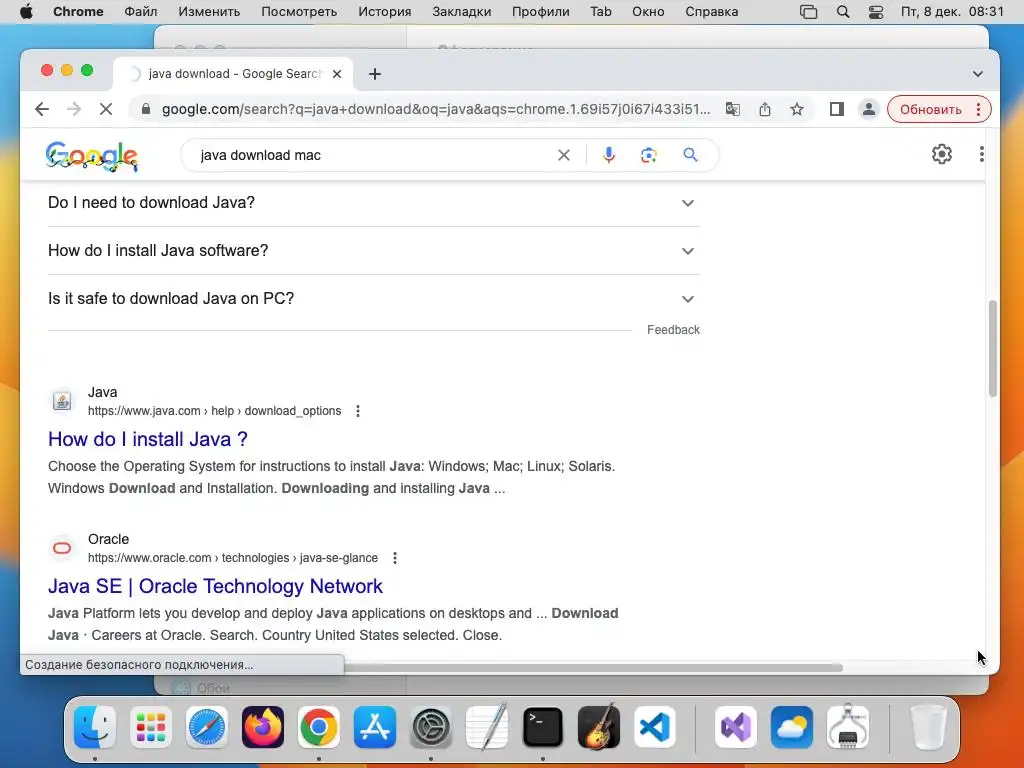The image size is (1024, 768).
Task: Click the Feedback link
Action: (x=673, y=330)
